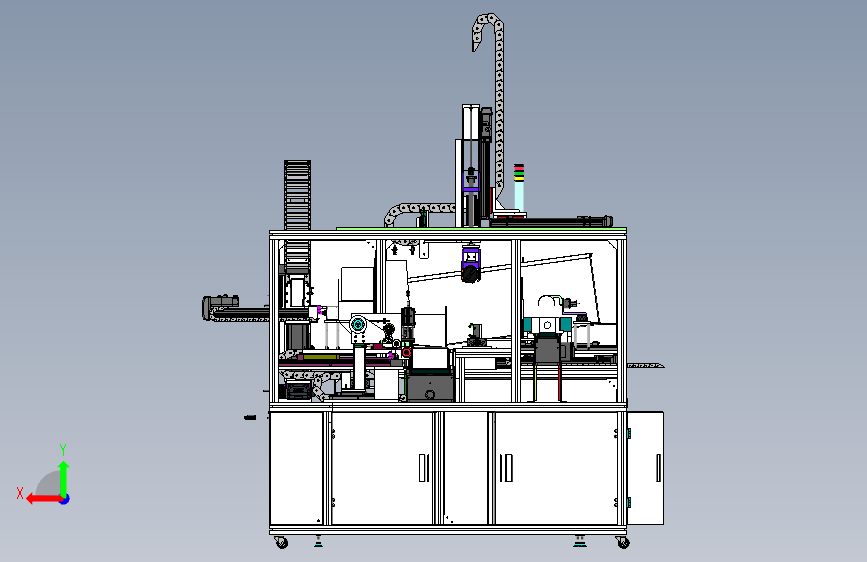Select the bottom-left caster wheel
The height and width of the screenshot is (562, 867).
click(x=281, y=543)
